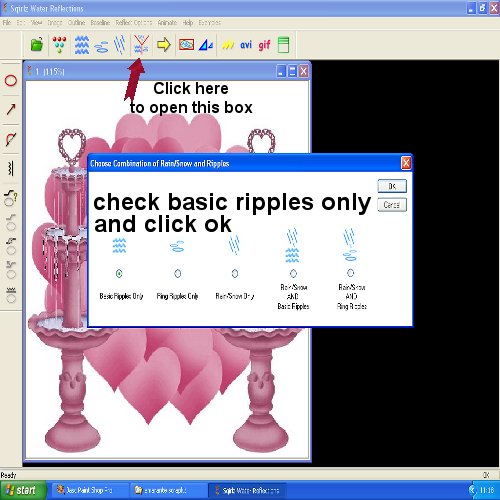Click OK in the ripples dialog
The height and width of the screenshot is (500, 500).
[x=392, y=186]
